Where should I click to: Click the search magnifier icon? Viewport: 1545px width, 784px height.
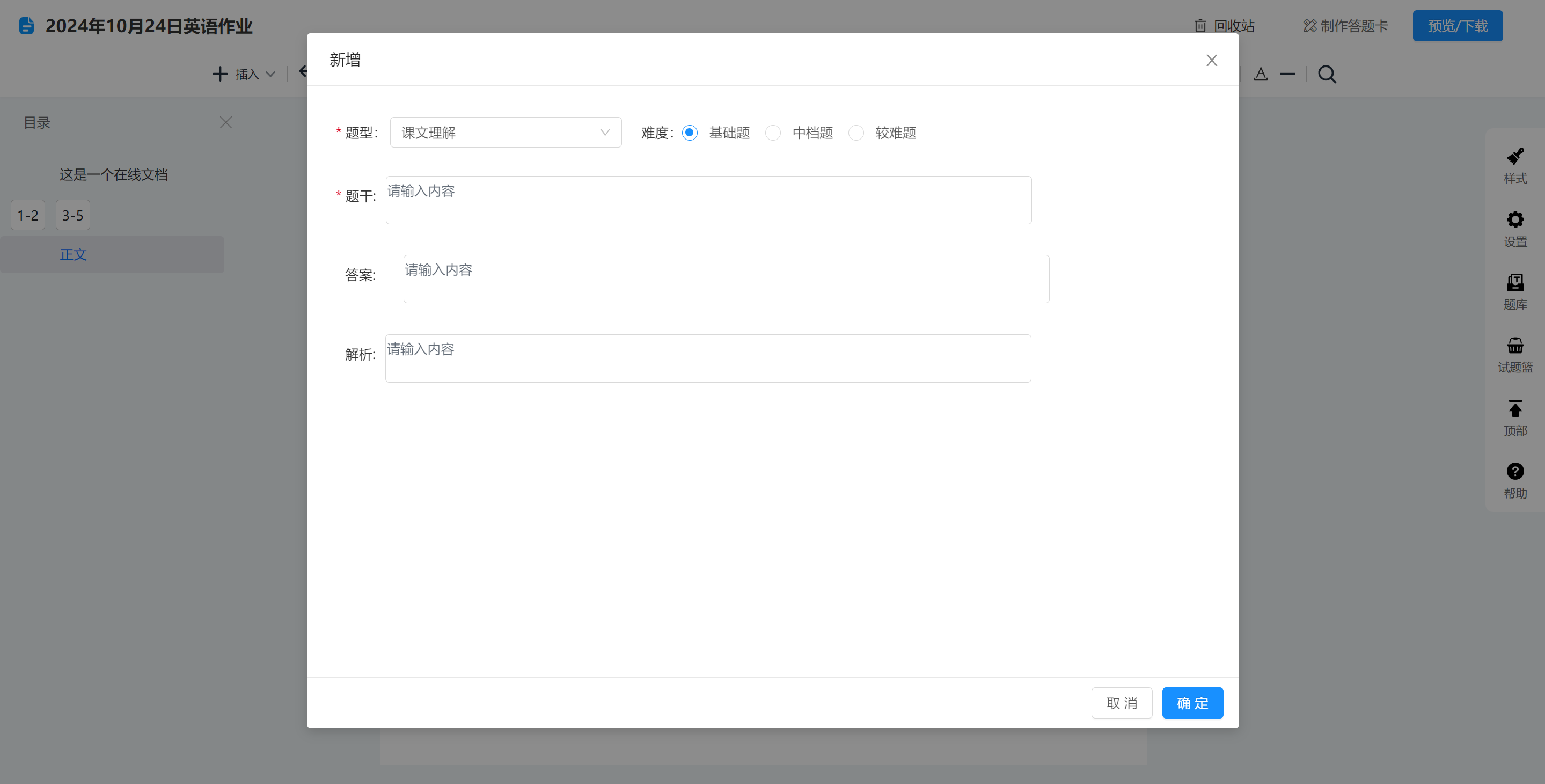[1327, 75]
